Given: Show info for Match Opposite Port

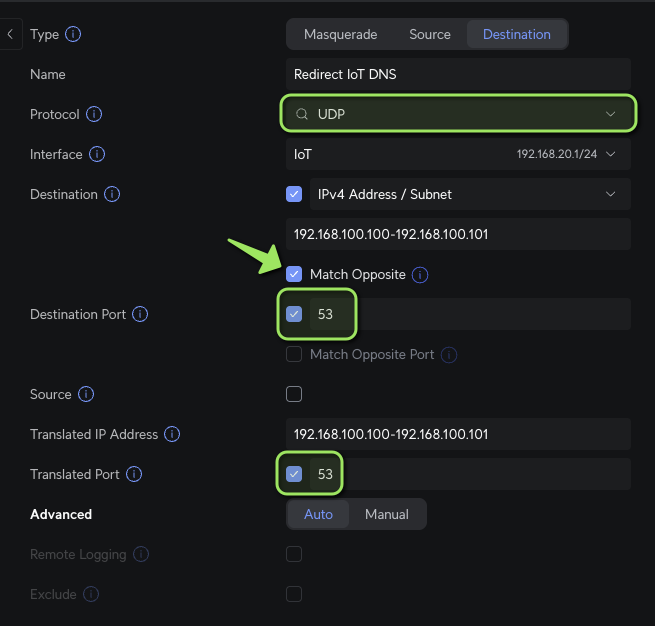Looking at the screenshot, I should pyautogui.click(x=449, y=355).
